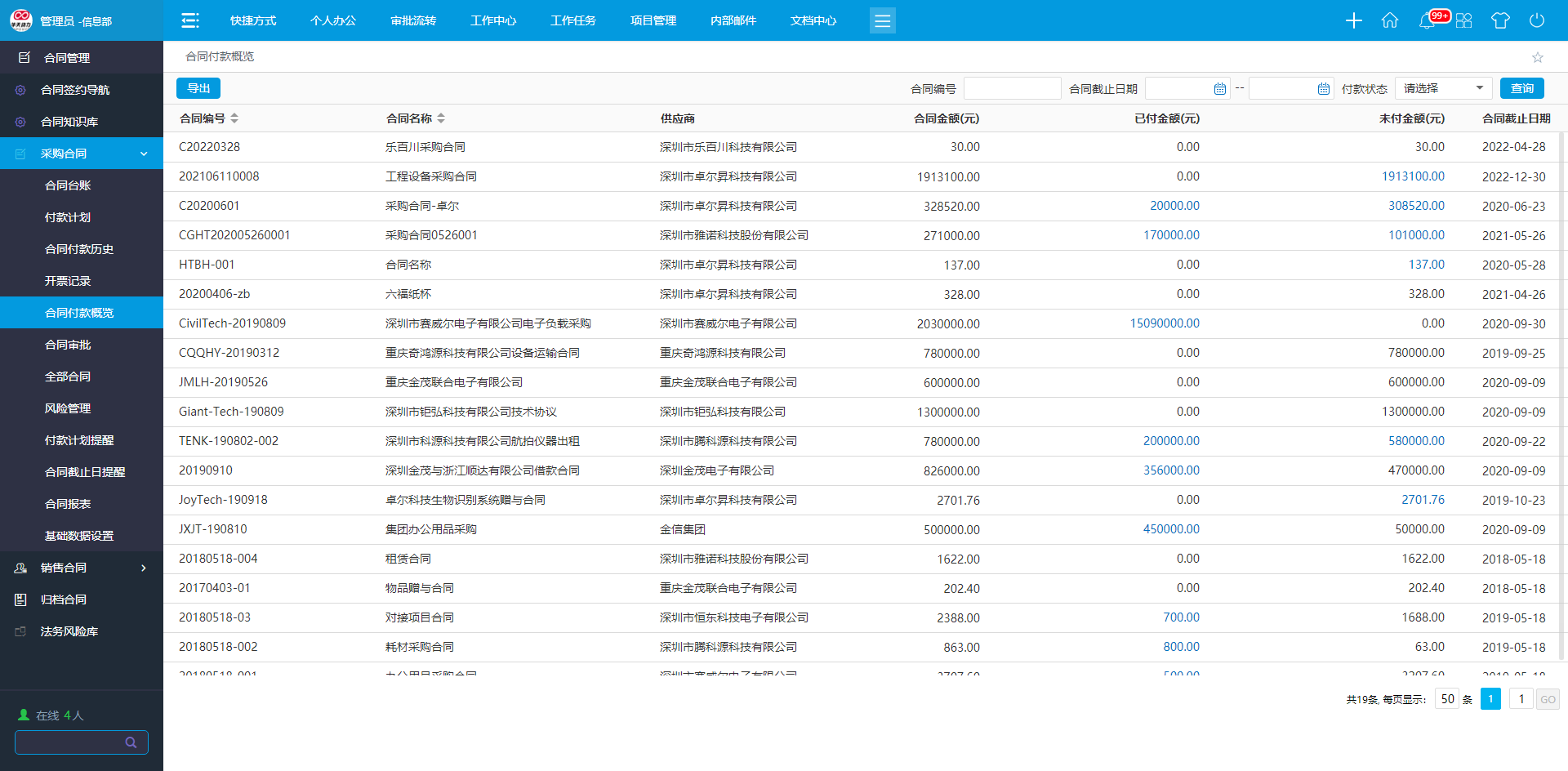The image size is (1568, 771).
Task: Collapse sidebar using the top hamburger icon
Action: (189, 20)
